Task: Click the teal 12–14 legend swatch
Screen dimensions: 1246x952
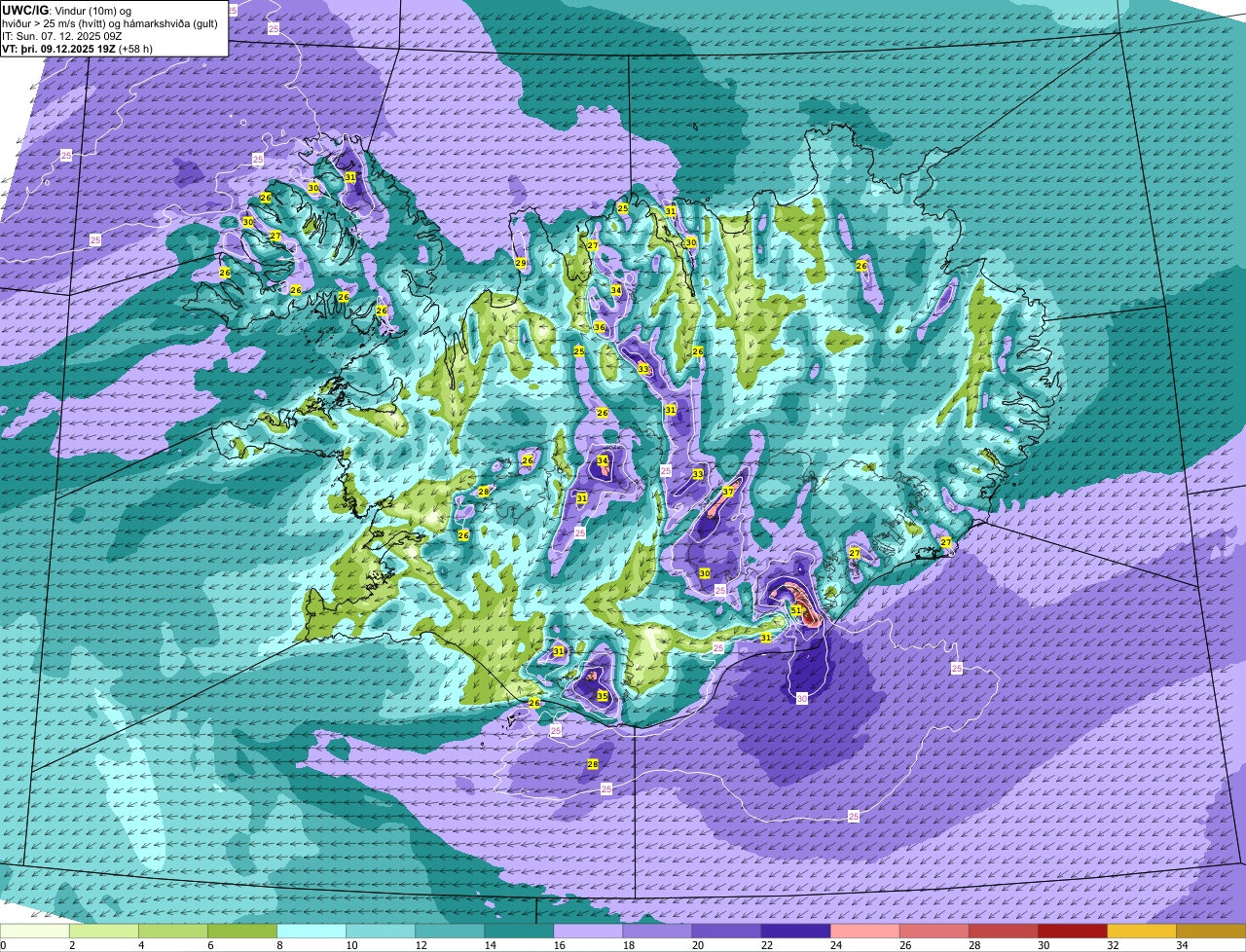Action: pos(450,932)
